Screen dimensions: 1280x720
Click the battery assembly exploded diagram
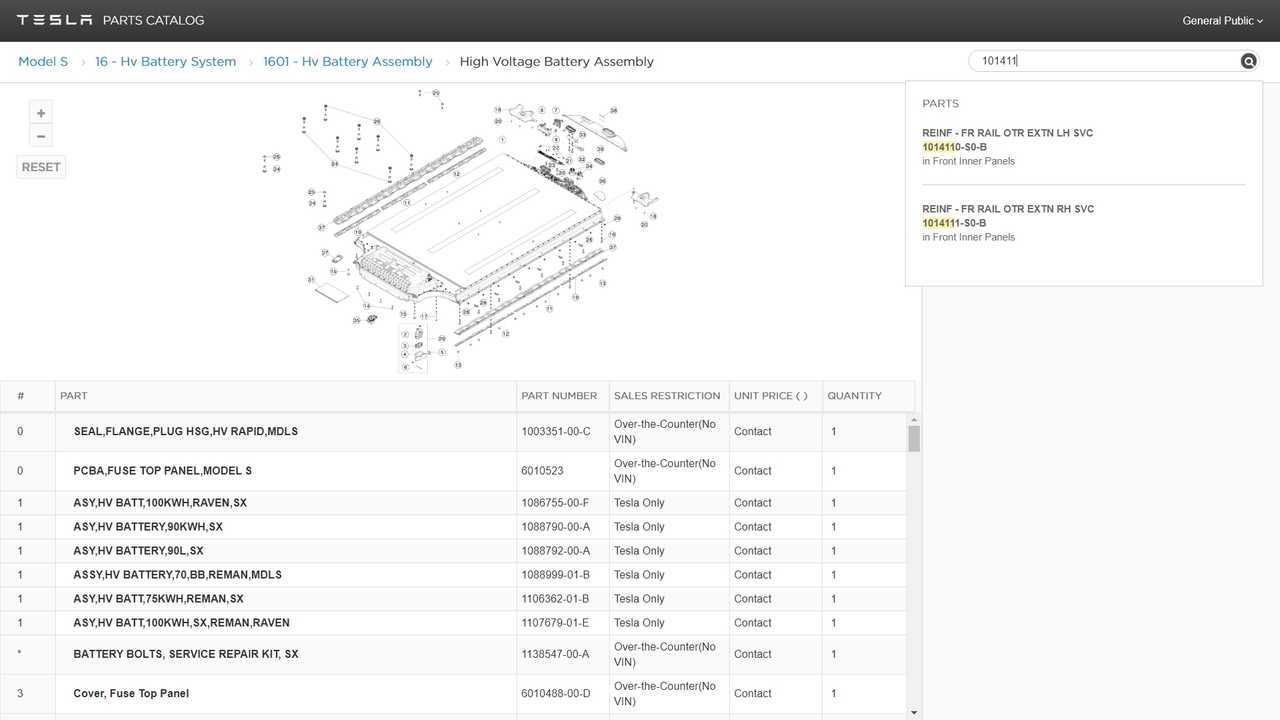point(460,230)
